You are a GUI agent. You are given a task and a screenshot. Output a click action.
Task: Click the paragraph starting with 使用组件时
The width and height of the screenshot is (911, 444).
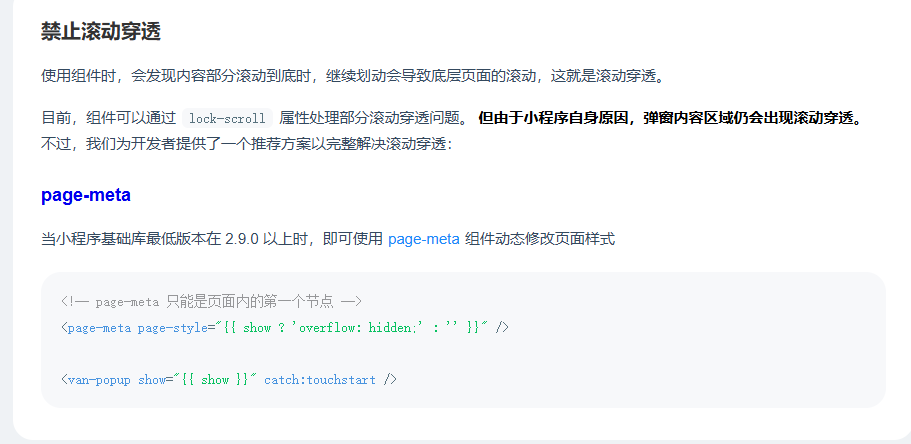[x=353, y=76]
